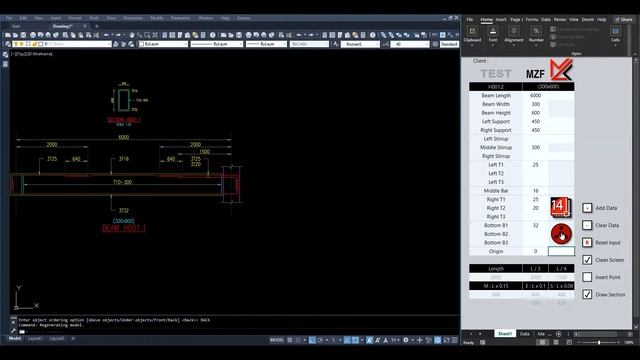Check the Reset Input checkbox
The height and width of the screenshot is (360, 640).
click(587, 242)
